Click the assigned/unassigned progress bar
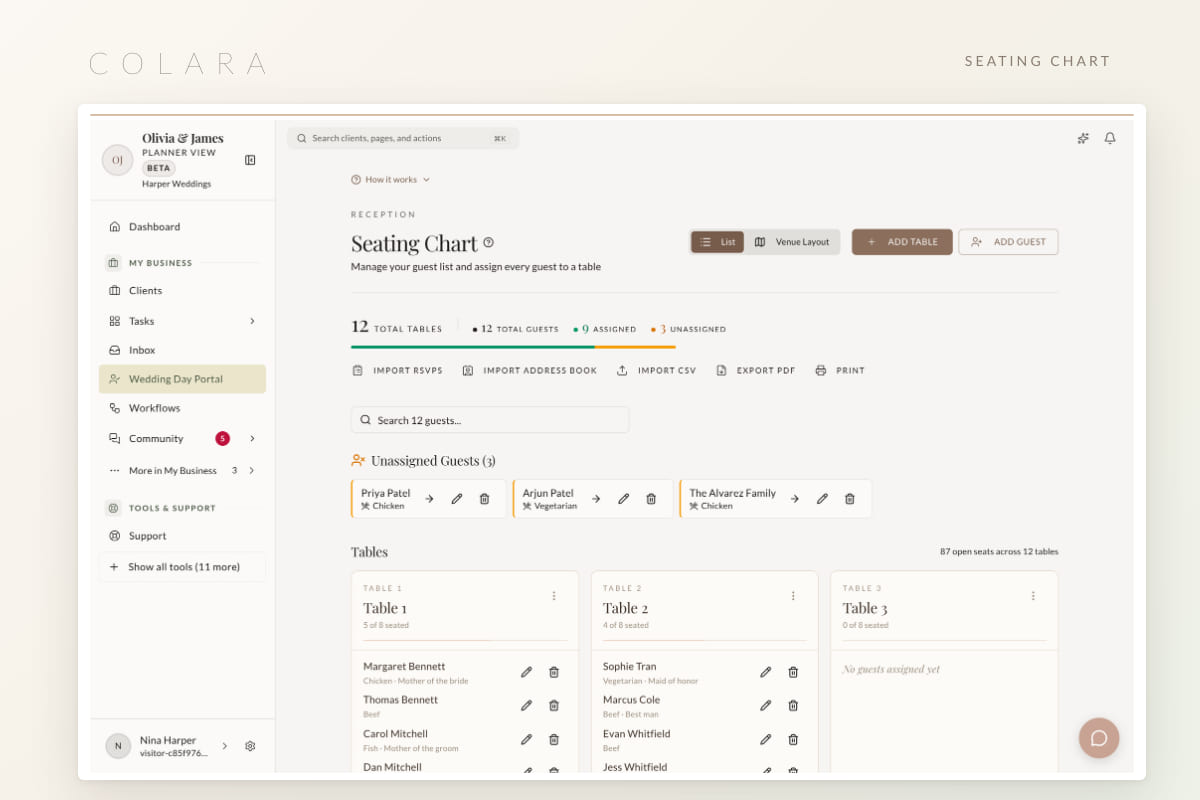Screen dimensions: 1200x800 (x=513, y=347)
